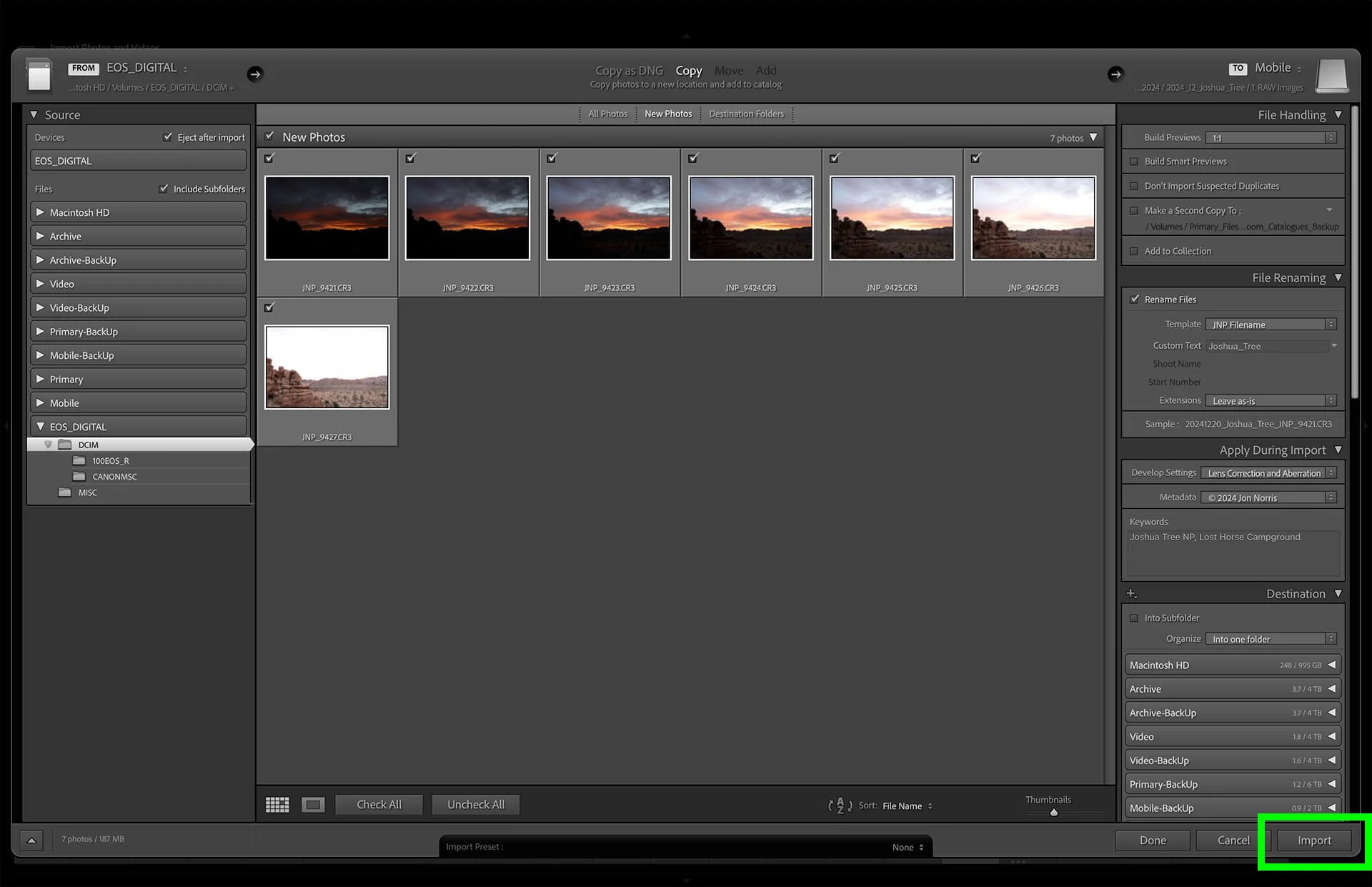This screenshot has height=887, width=1372.
Task: Enable Build Smart Previews checkbox
Action: tap(1134, 162)
